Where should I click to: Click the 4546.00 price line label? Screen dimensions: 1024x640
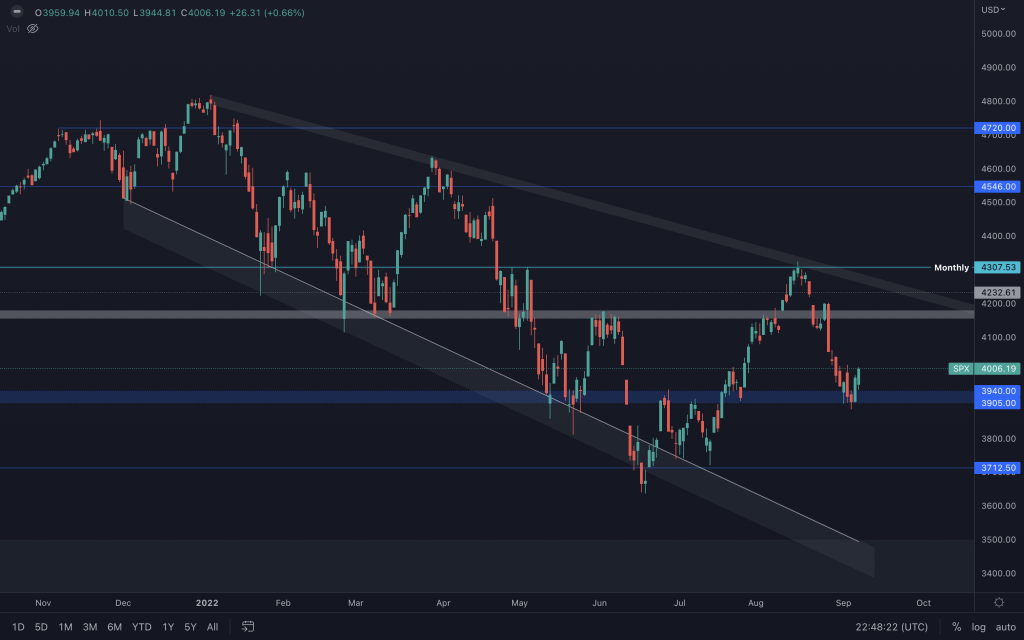(x=997, y=186)
